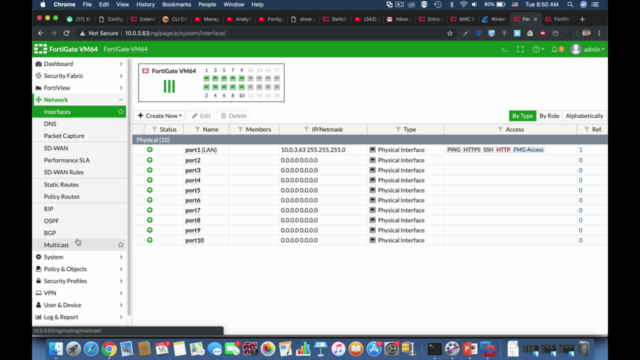This screenshot has width=640, height=360.
Task: Filter the Type column
Action: click(x=398, y=129)
